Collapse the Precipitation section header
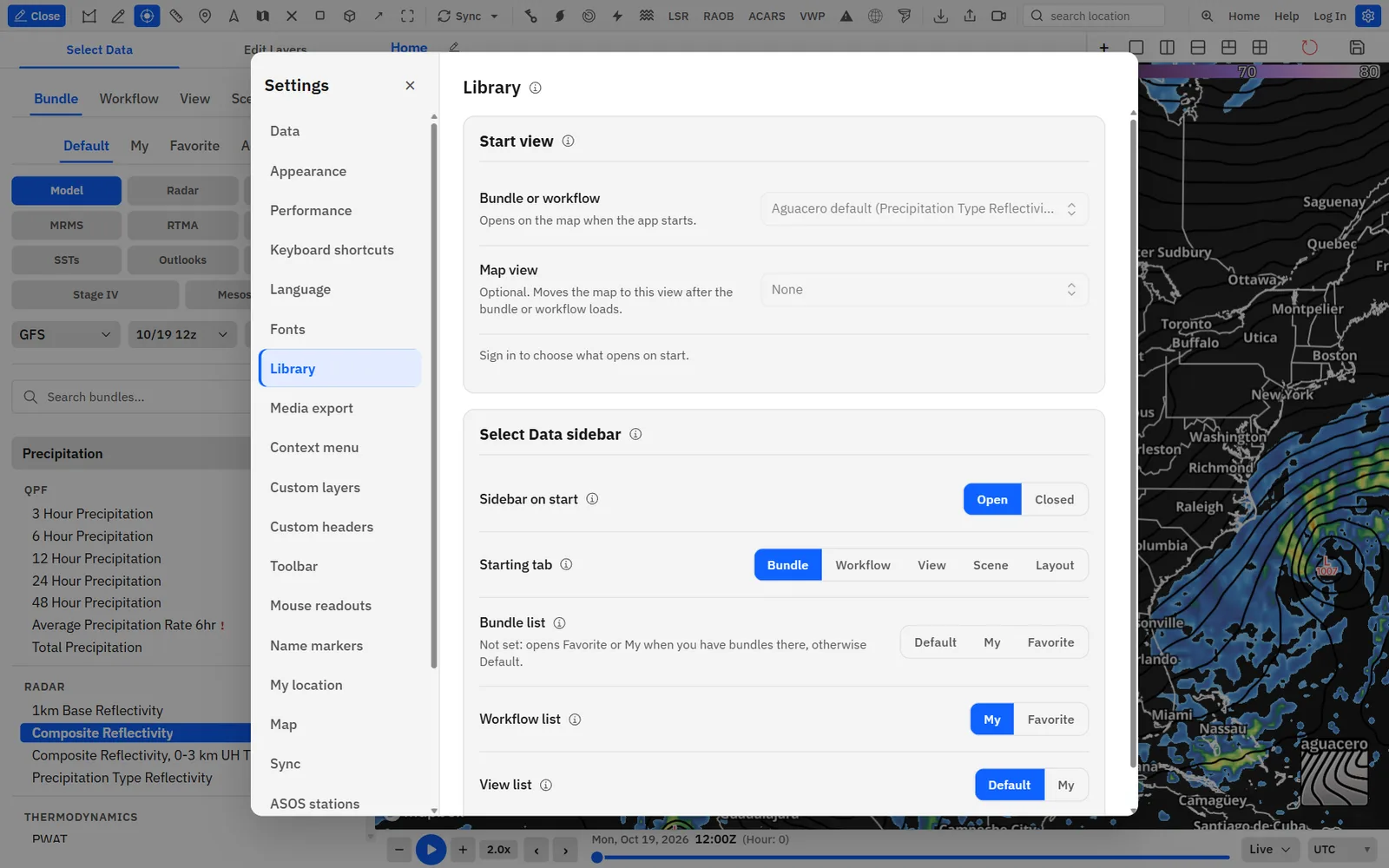The image size is (1389, 868). click(x=132, y=453)
